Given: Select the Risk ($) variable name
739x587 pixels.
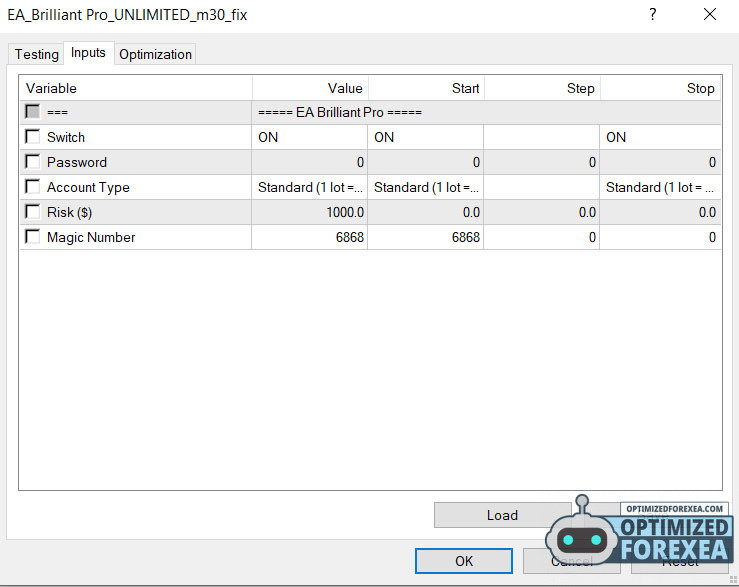Looking at the screenshot, I should (x=69, y=212).
